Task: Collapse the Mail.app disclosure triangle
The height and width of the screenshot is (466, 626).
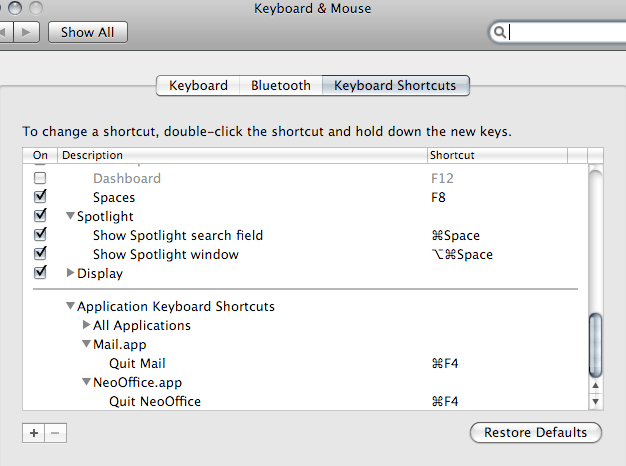Action: (86, 344)
